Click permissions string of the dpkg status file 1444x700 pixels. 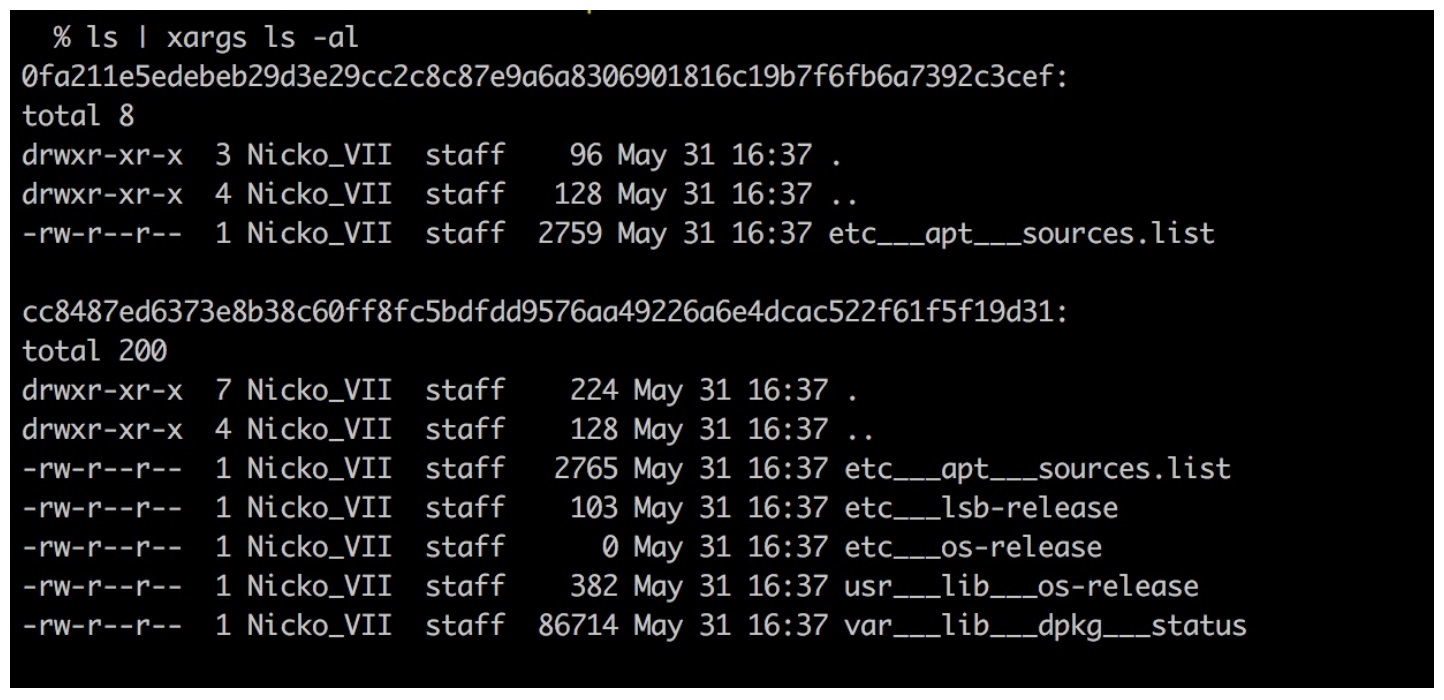coord(102,626)
